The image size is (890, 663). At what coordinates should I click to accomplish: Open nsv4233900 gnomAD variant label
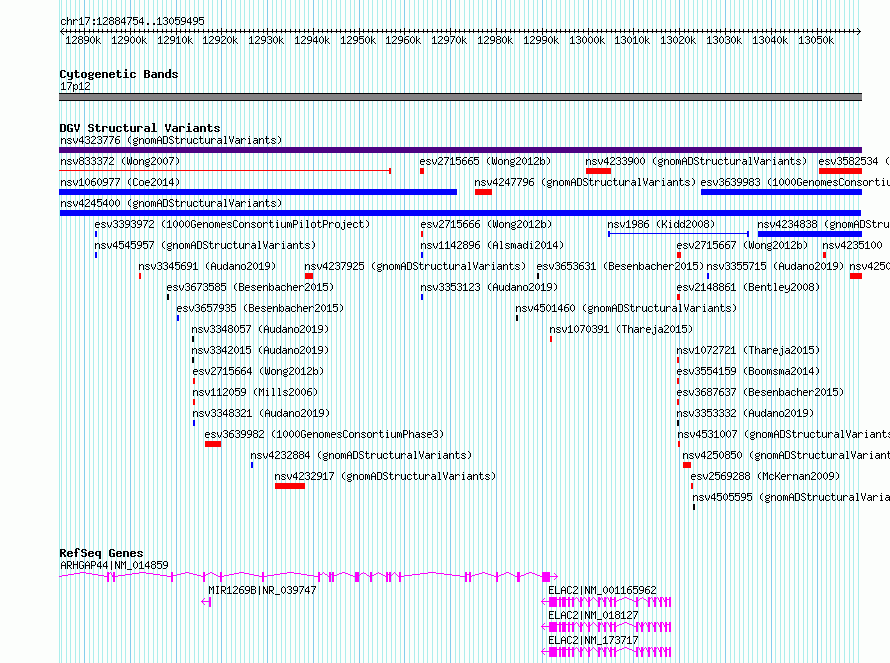tap(696, 161)
